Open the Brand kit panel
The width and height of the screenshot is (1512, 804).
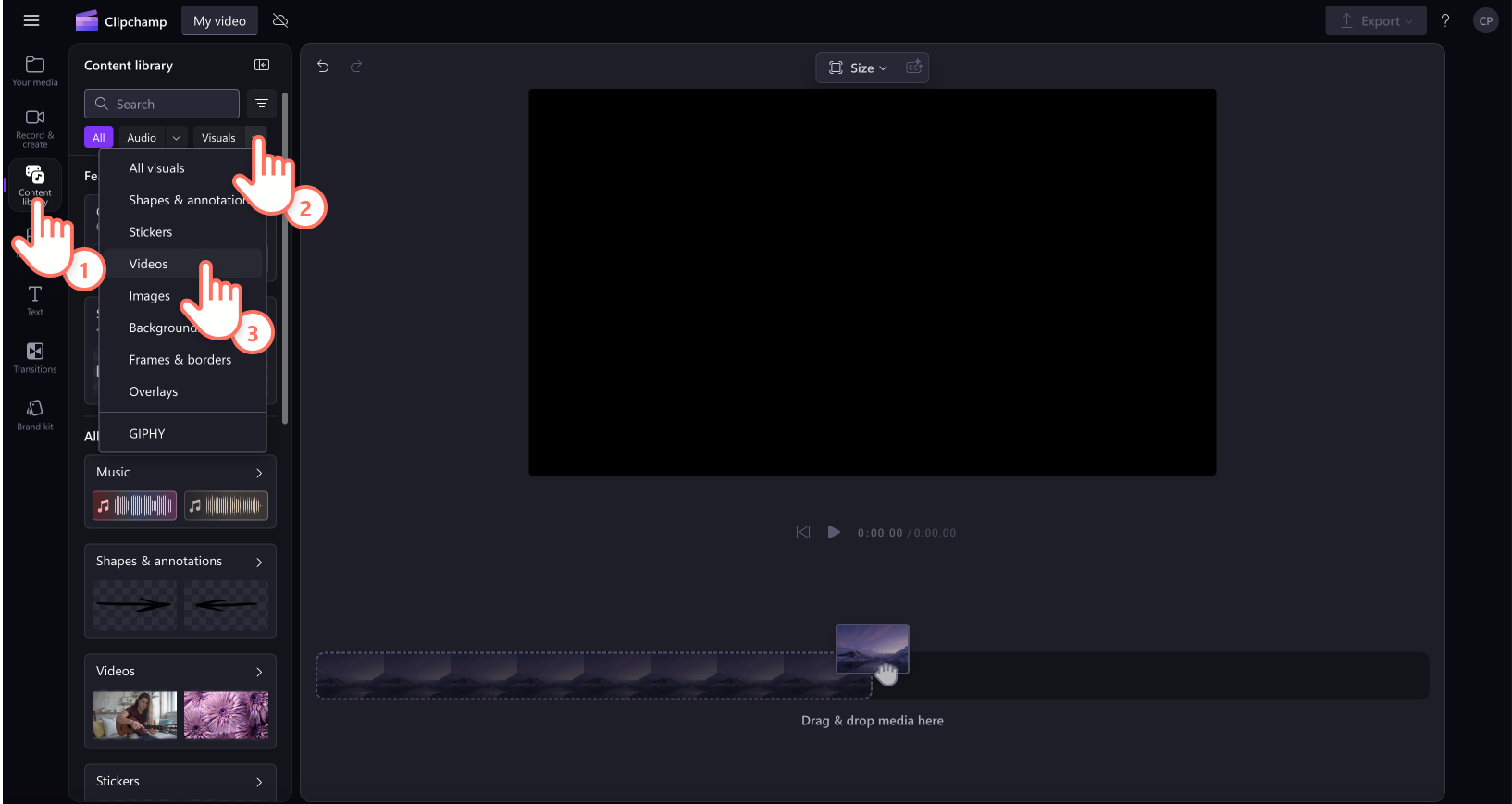[x=35, y=414]
